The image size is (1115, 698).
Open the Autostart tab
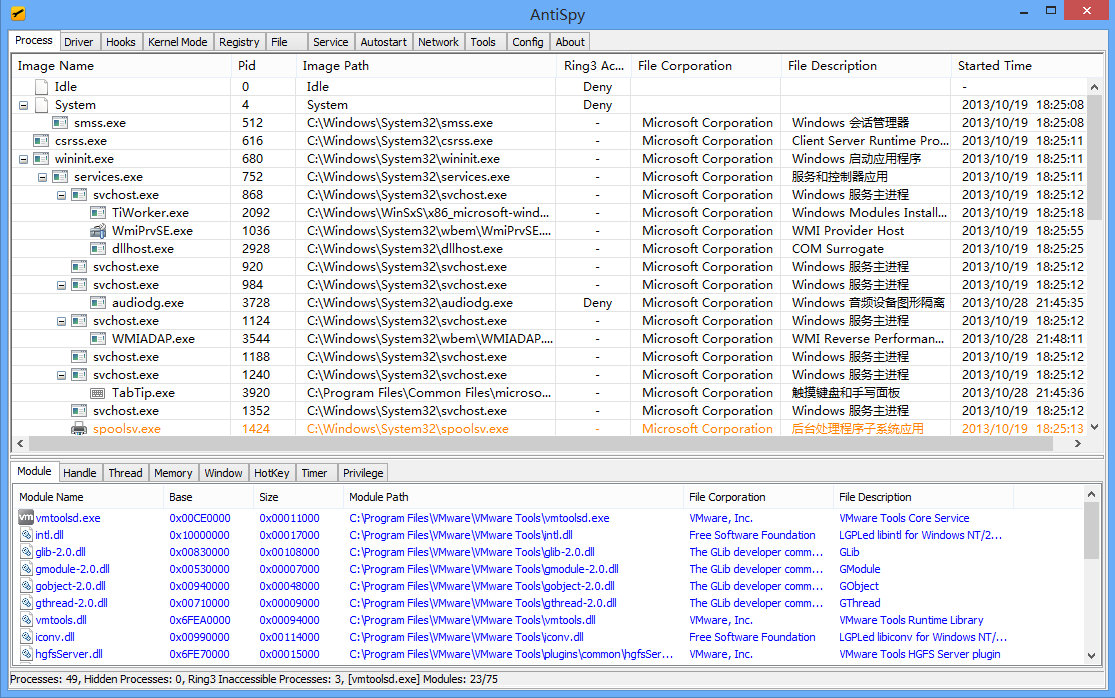[x=383, y=42]
